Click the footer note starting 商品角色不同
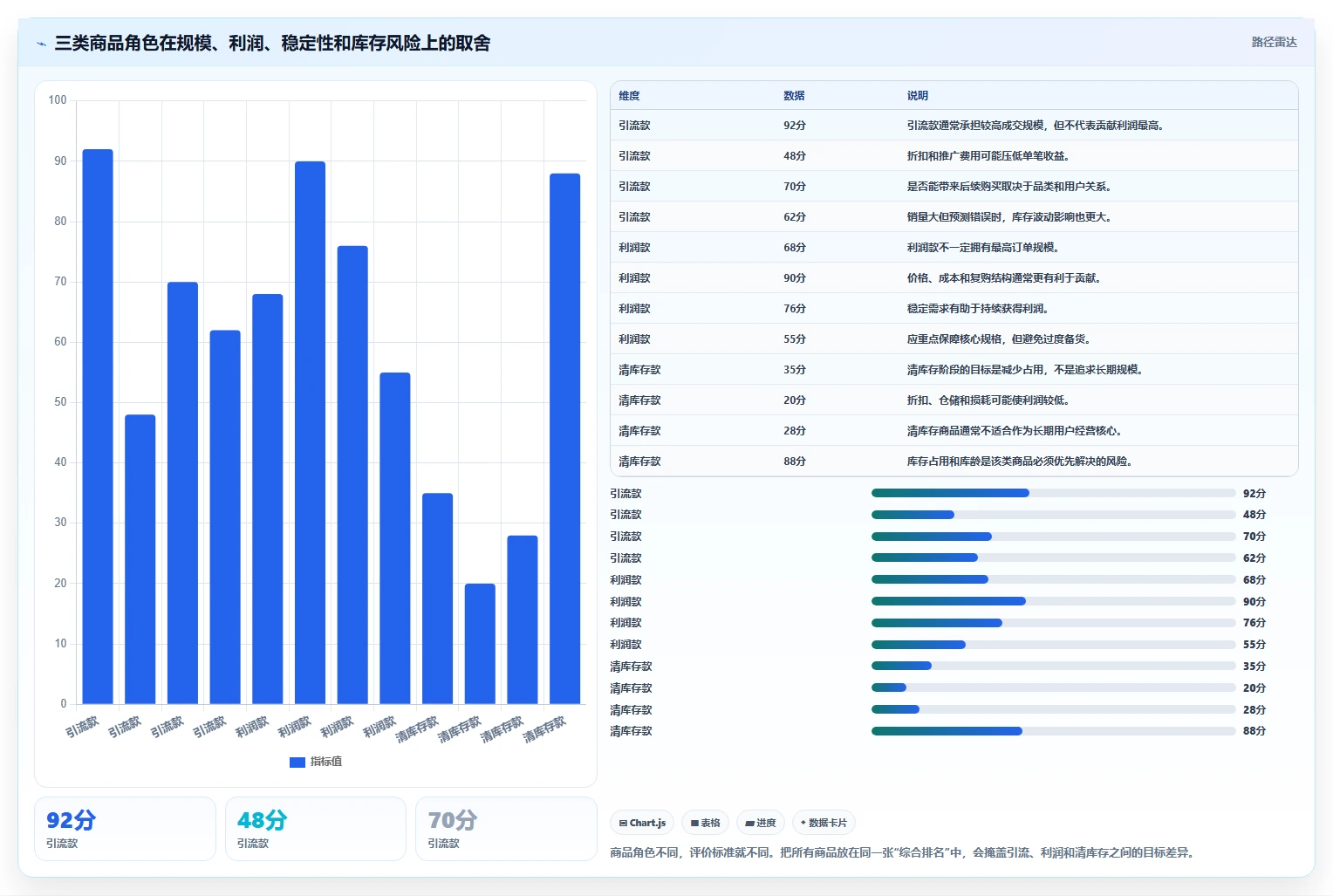Screen dimensions: 1333x896 pos(902,852)
